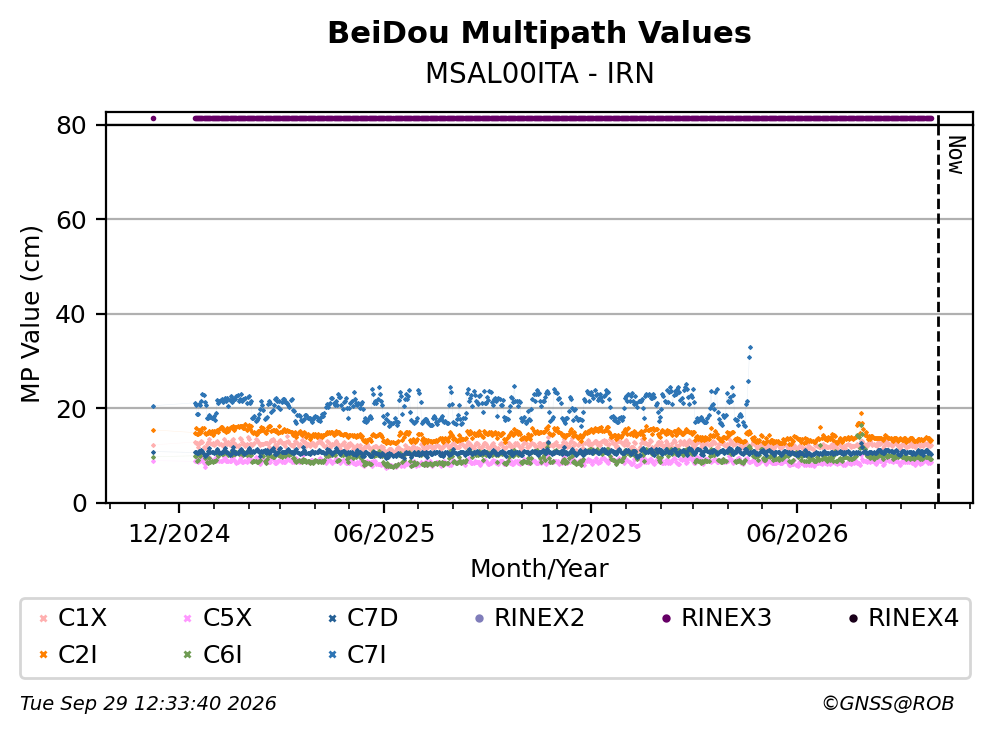
Task: Click the RINEX3 purple legend dot
Action: pyautogui.click(x=666, y=618)
